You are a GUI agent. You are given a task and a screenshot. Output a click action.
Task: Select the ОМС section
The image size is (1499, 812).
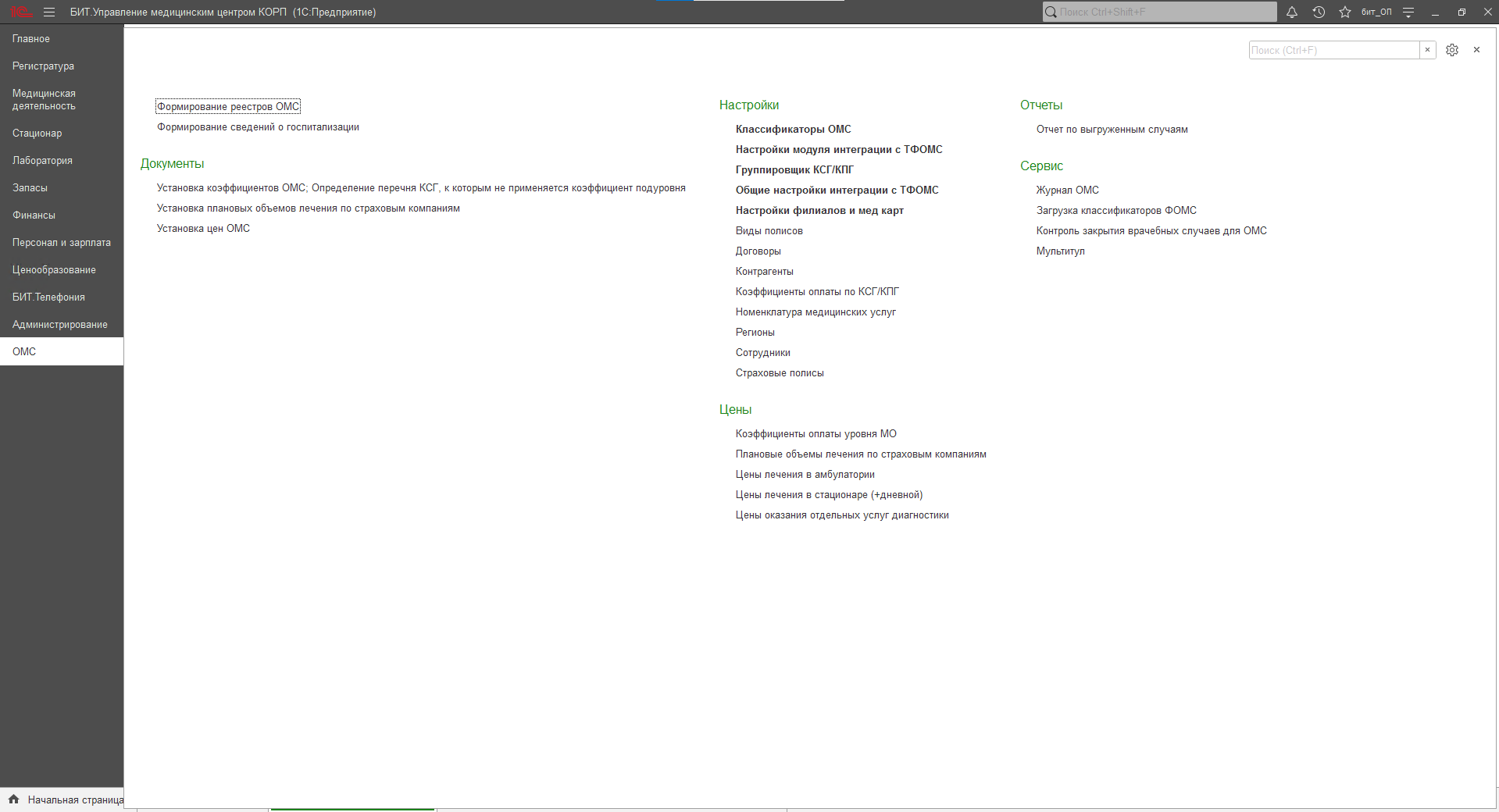[x=62, y=351]
